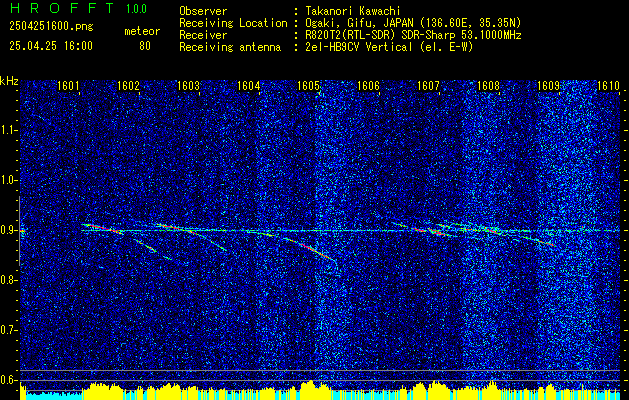Click the 1609 time marker
Image resolution: width=629 pixels, height=400 pixels.
coord(548,86)
